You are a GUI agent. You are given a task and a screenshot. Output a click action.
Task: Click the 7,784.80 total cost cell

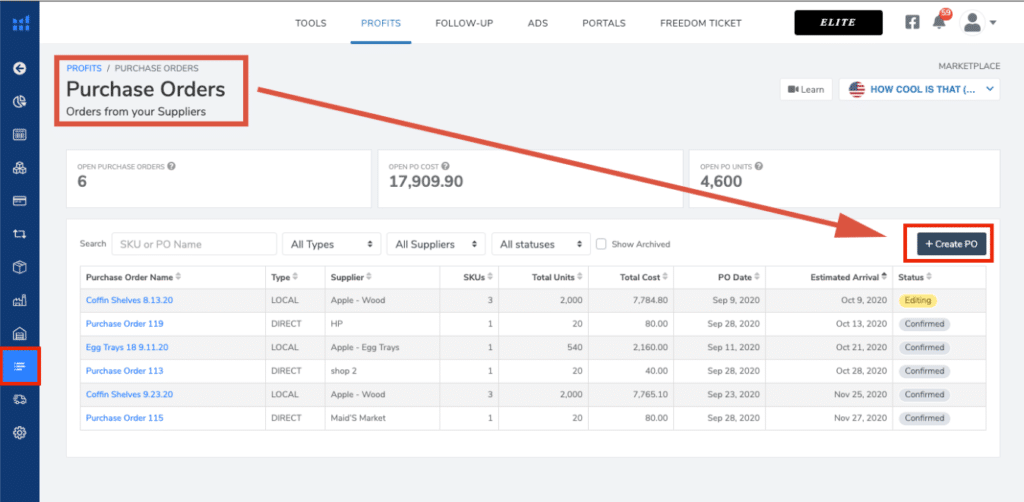(631, 300)
